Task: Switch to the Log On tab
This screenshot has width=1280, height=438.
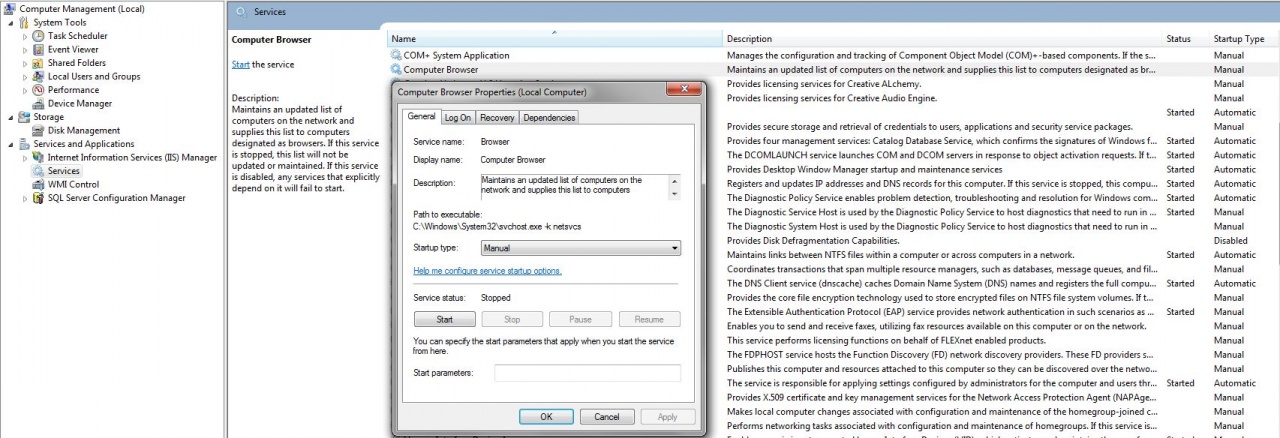Action: [457, 118]
